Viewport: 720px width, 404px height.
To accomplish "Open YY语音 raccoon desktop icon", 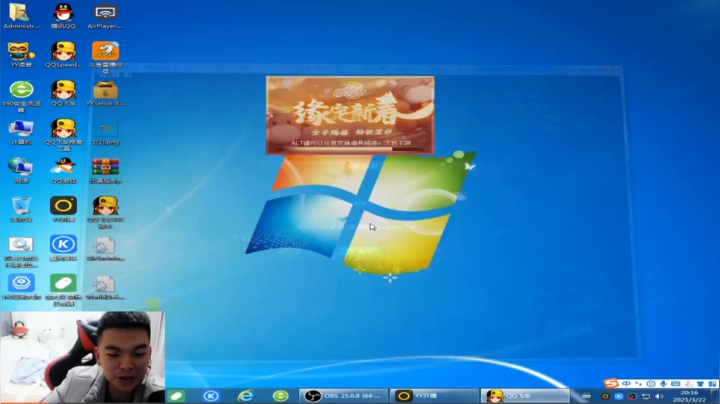I will click(x=21, y=54).
